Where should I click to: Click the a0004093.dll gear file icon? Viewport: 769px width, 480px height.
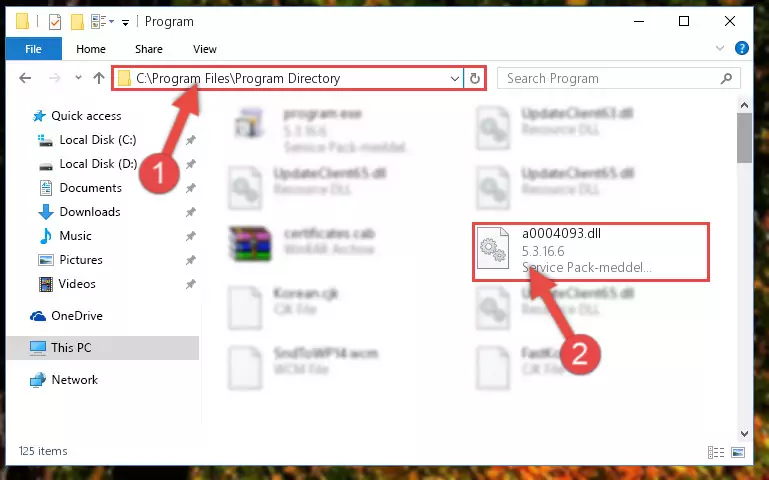pos(493,248)
